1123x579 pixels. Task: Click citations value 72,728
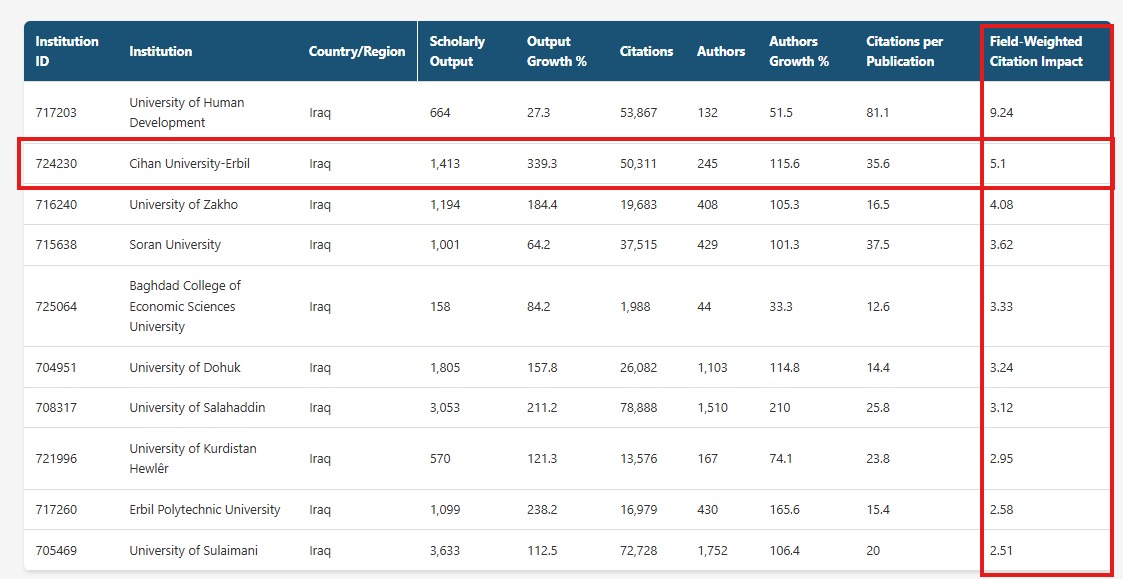click(x=638, y=551)
